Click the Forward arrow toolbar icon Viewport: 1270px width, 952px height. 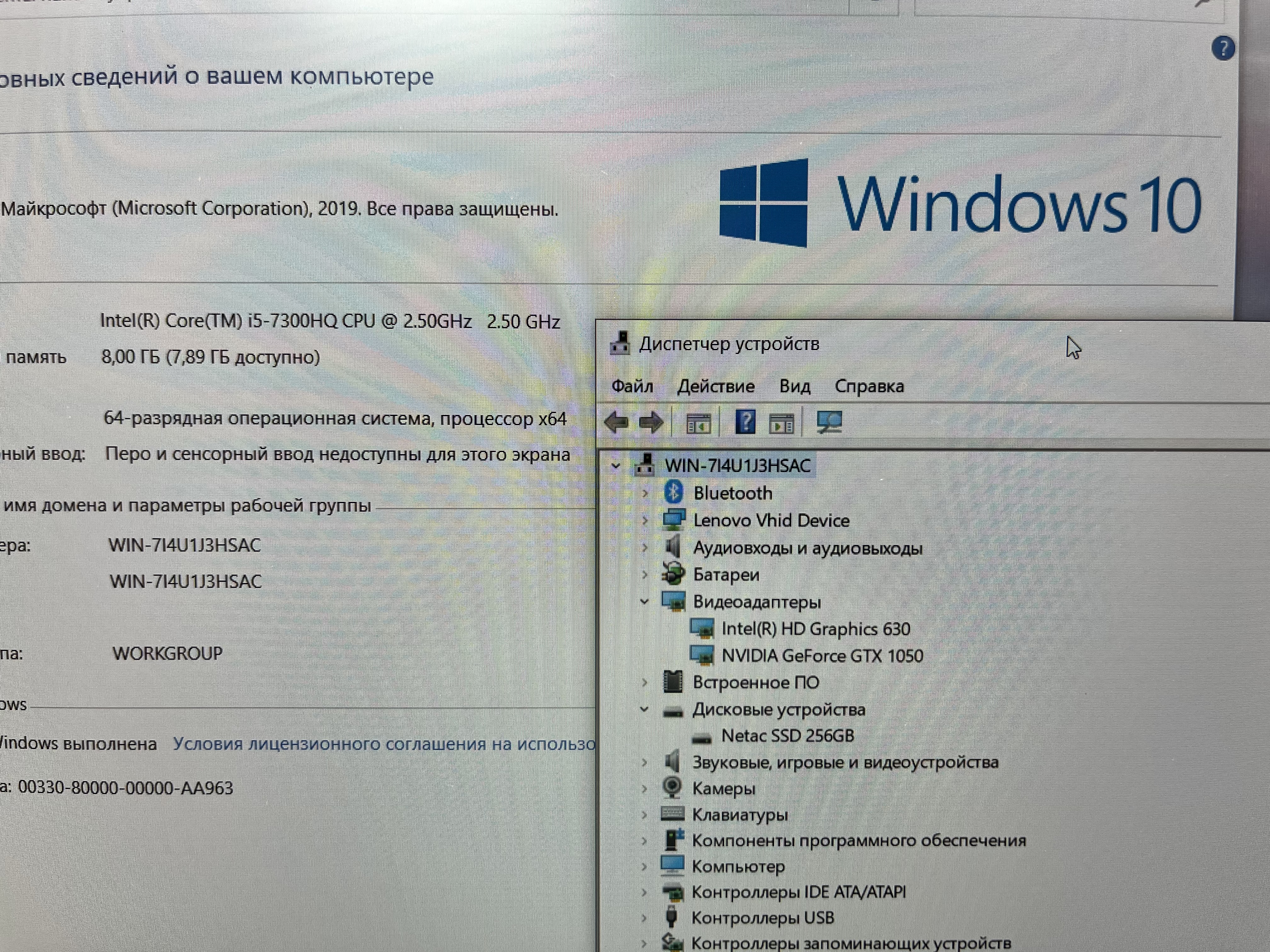(x=651, y=423)
